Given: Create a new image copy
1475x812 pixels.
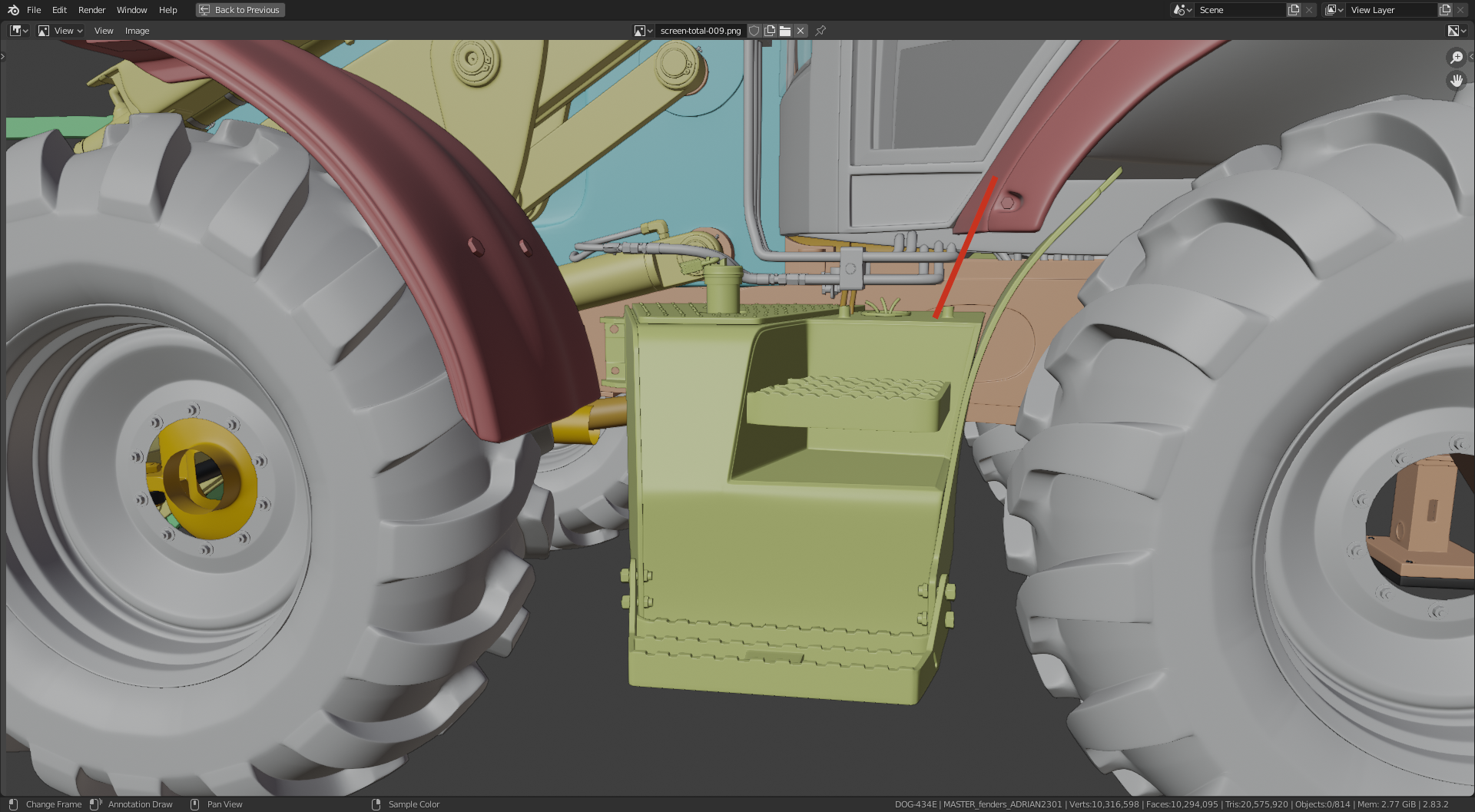Looking at the screenshot, I should pyautogui.click(x=770, y=31).
